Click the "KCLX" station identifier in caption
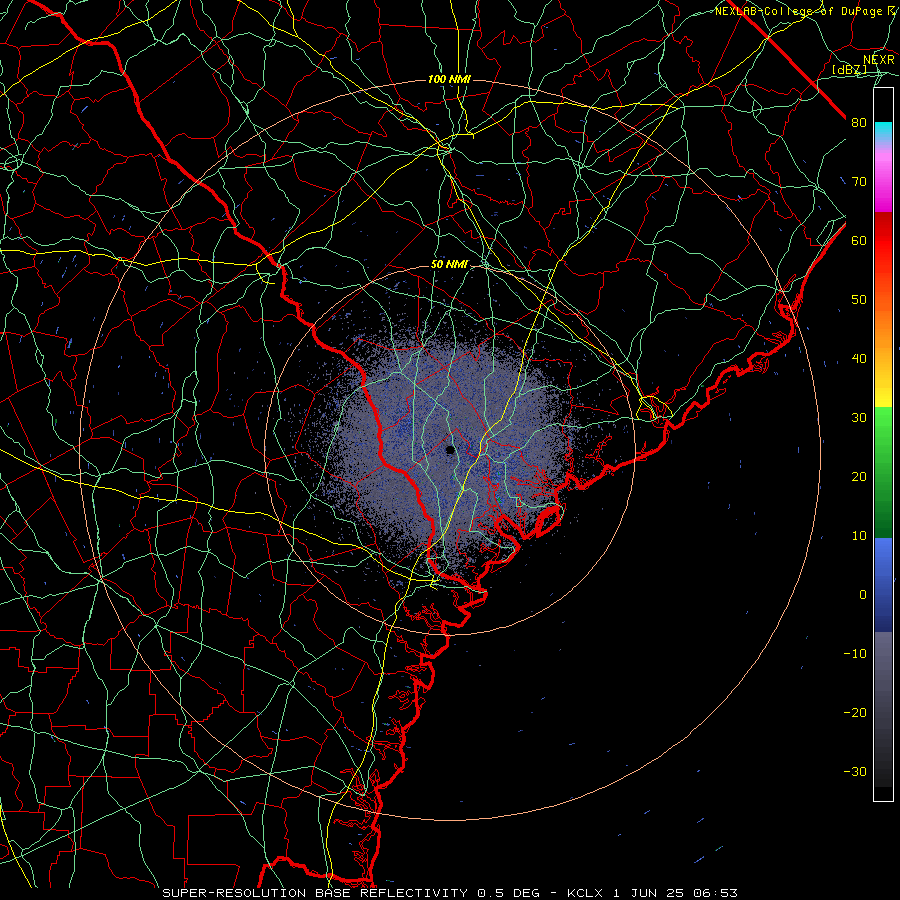The image size is (900, 900). pos(587,893)
